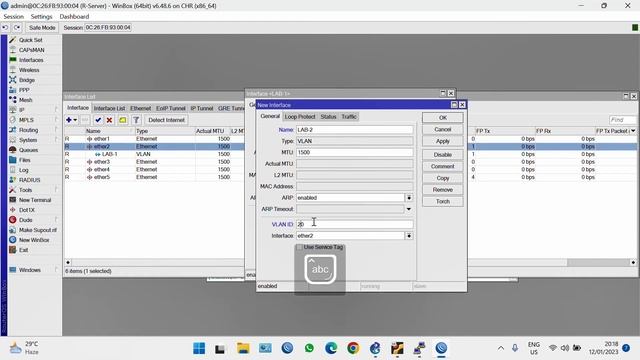Select the ether1 interface row
This screenshot has height=360, width=640.
click(x=154, y=139)
